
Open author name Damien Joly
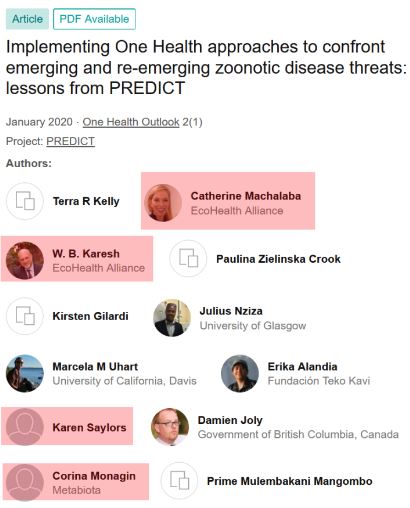(230, 420)
